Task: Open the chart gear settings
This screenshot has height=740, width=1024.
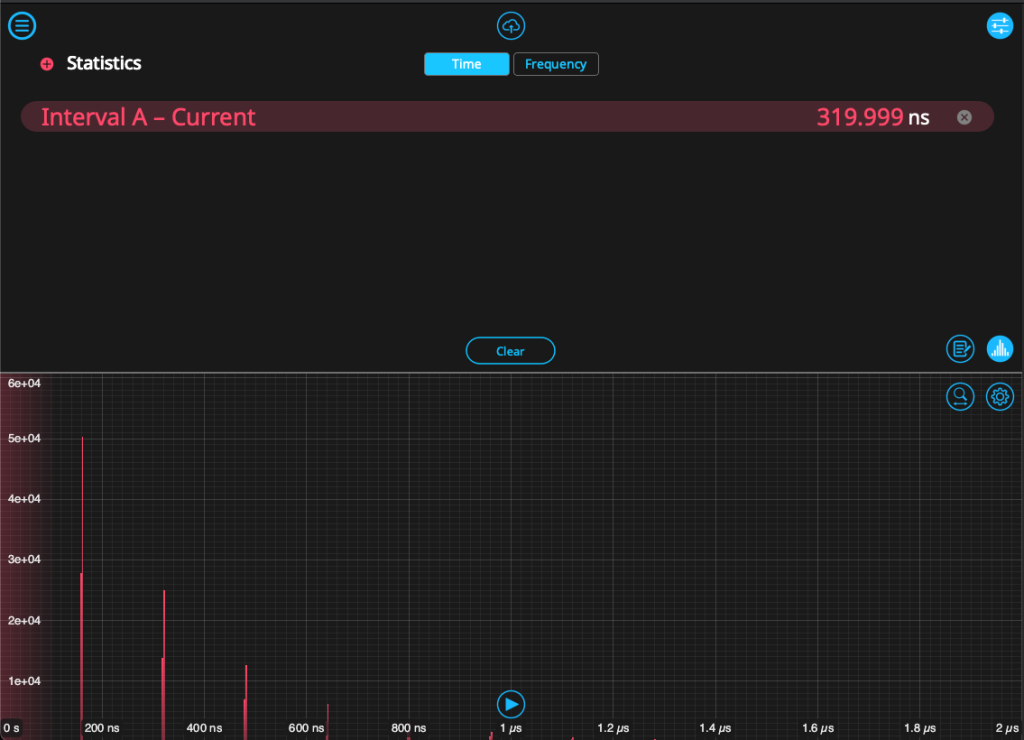Action: (x=1000, y=397)
